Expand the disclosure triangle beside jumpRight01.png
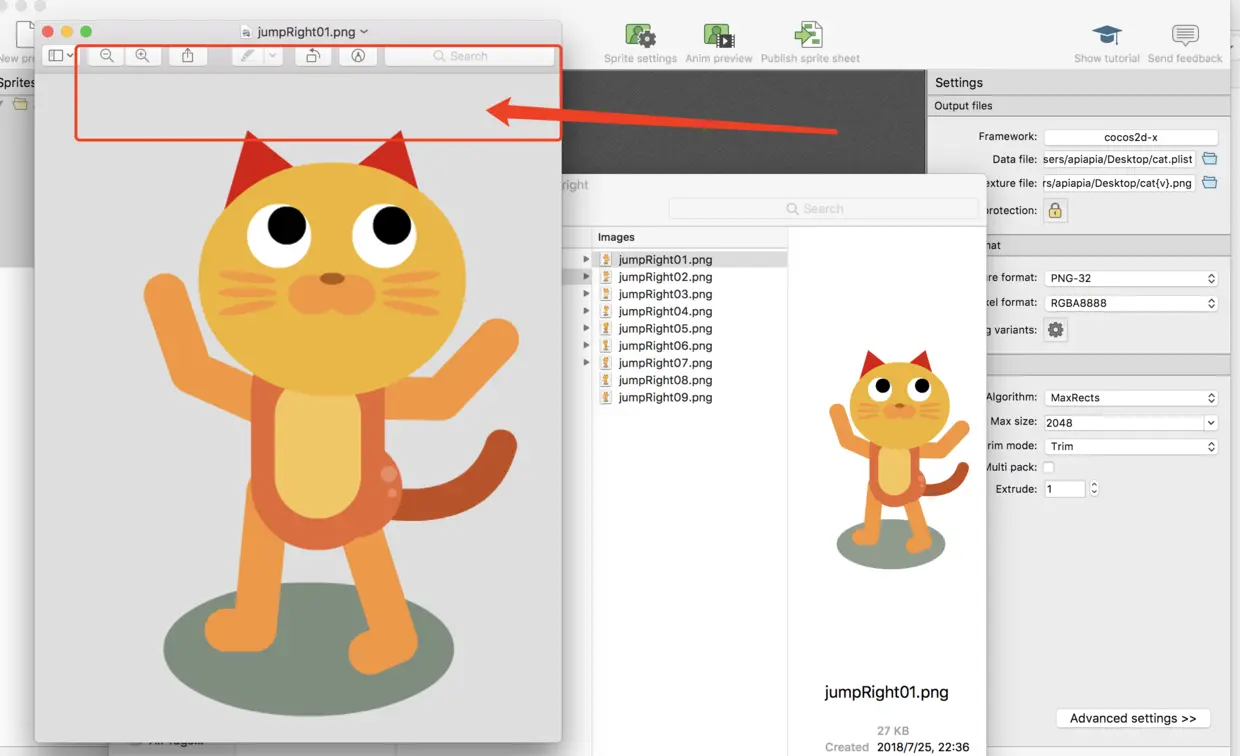This screenshot has width=1240, height=756. (x=587, y=259)
